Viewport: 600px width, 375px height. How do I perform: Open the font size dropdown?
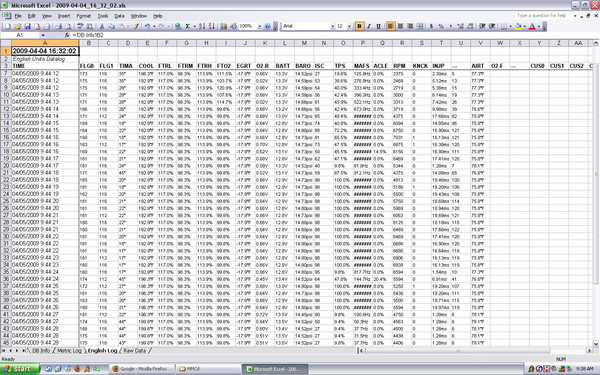coord(349,26)
